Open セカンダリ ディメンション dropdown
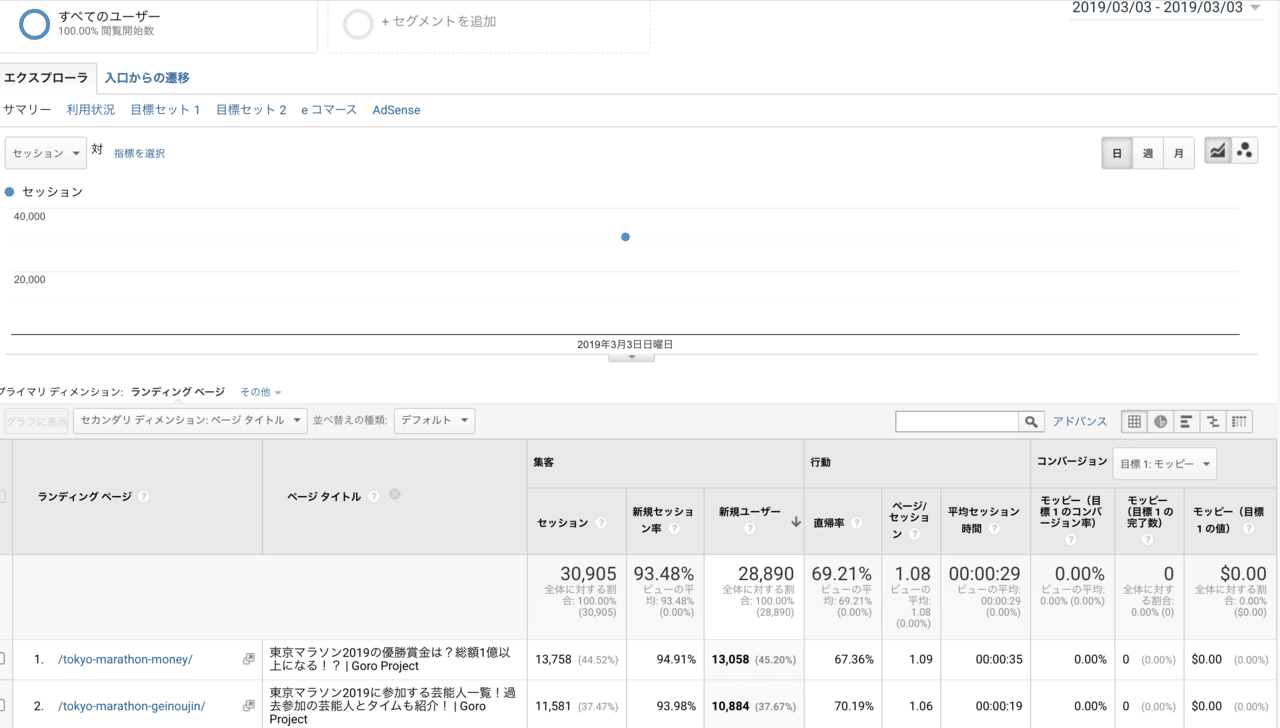The width and height of the screenshot is (1280, 728). click(190, 421)
